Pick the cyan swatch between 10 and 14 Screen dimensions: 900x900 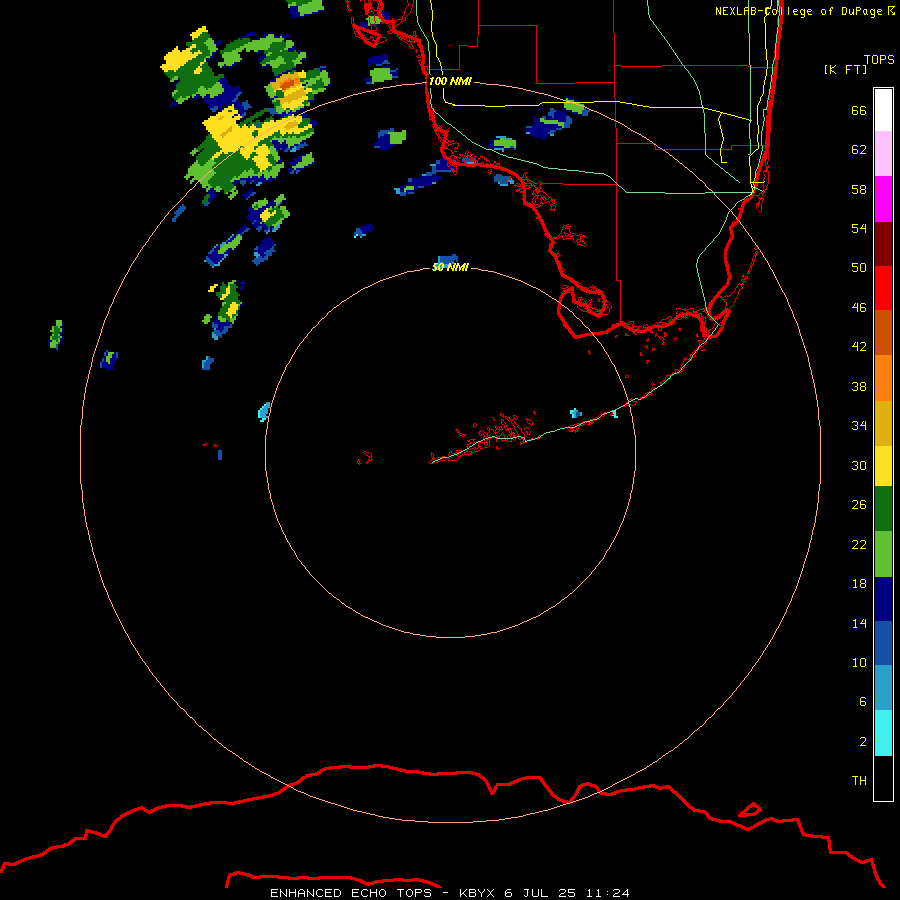coord(883,733)
